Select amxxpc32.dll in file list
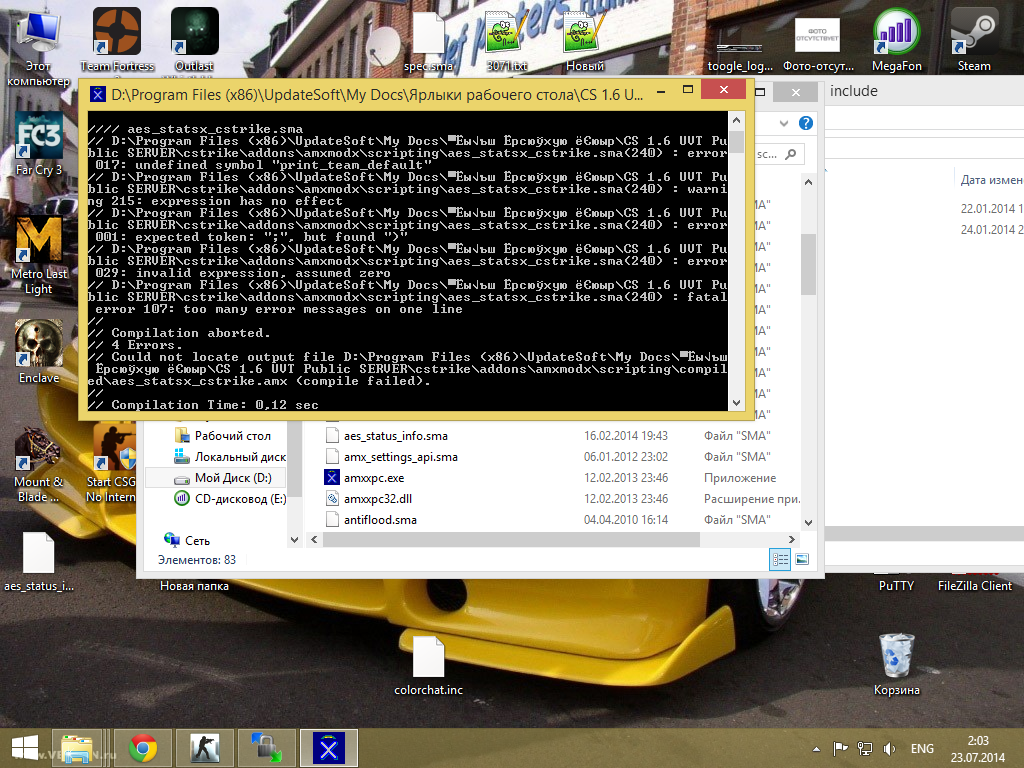 (369, 498)
